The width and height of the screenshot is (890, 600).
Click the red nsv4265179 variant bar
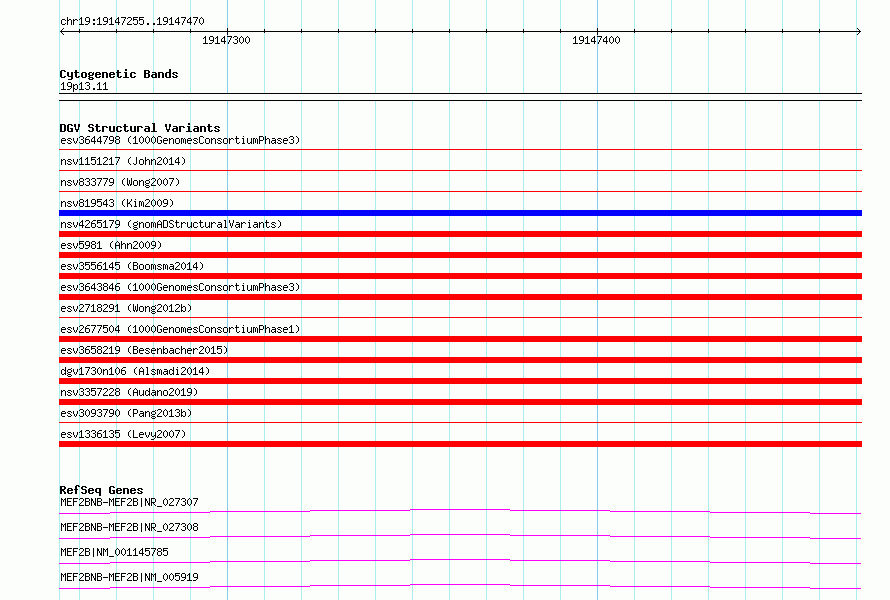[x=460, y=234]
